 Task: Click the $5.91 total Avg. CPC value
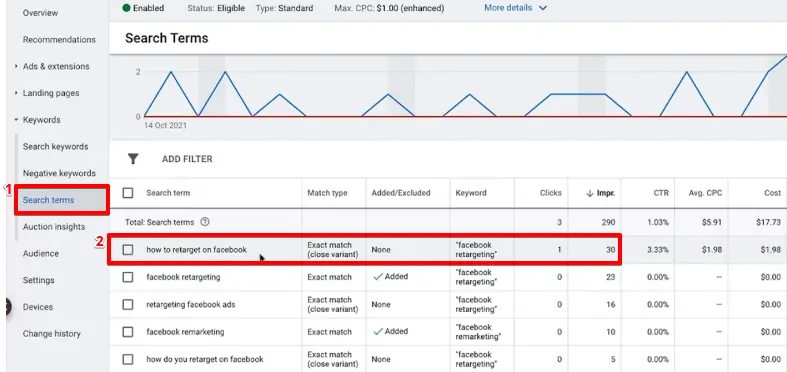[x=711, y=222]
